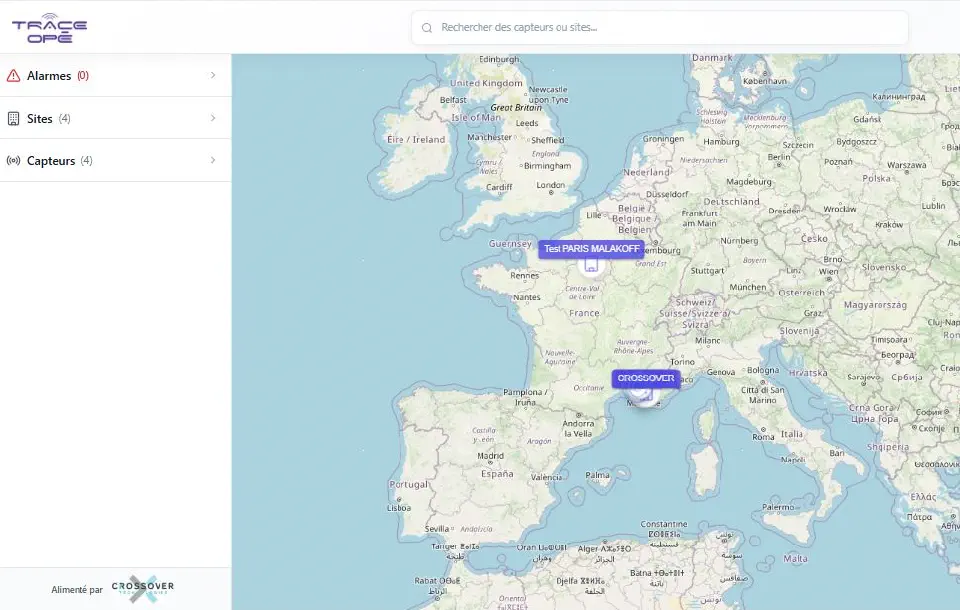Click the CROSSOVER map label
The height and width of the screenshot is (610, 960).
(x=645, y=379)
